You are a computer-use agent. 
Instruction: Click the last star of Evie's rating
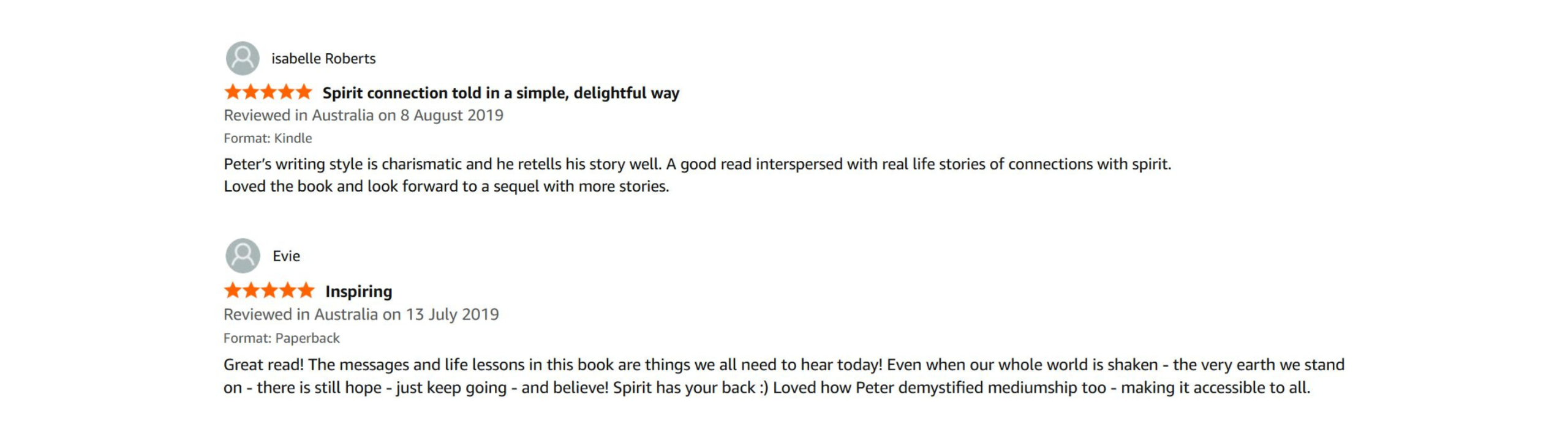pos(306,290)
